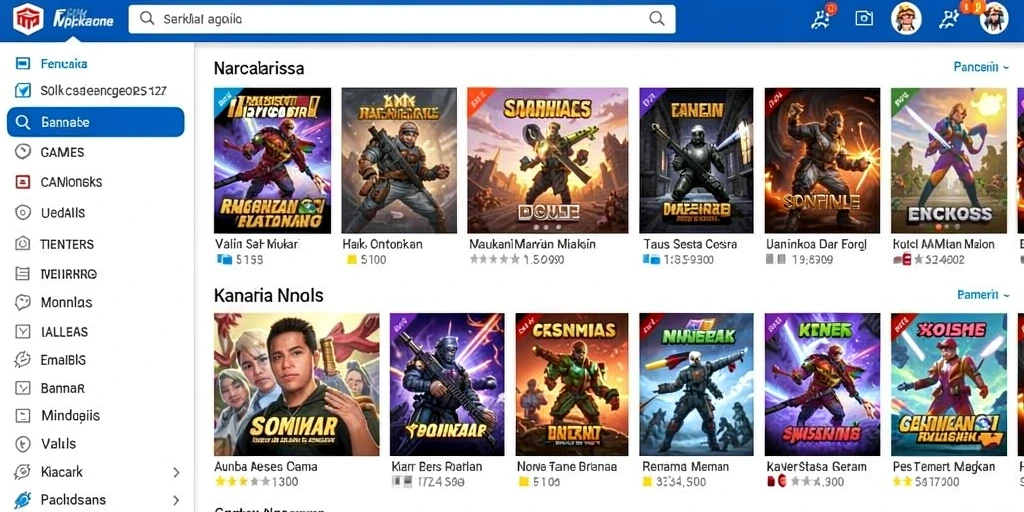Click the Narcalarissa section heading
This screenshot has height=512, width=1024.
[x=259, y=68]
